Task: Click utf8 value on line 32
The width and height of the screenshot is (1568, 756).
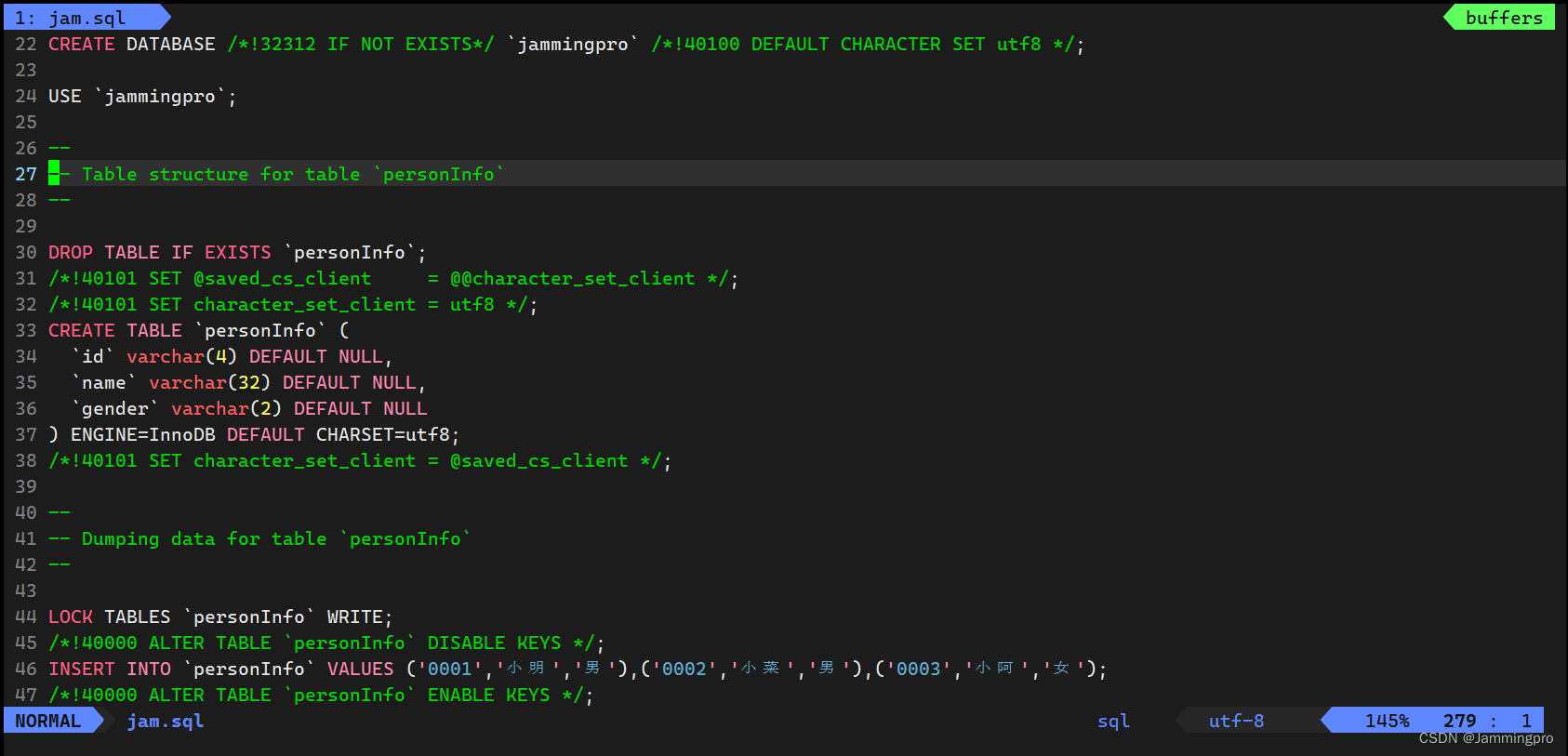Action: pos(472,304)
